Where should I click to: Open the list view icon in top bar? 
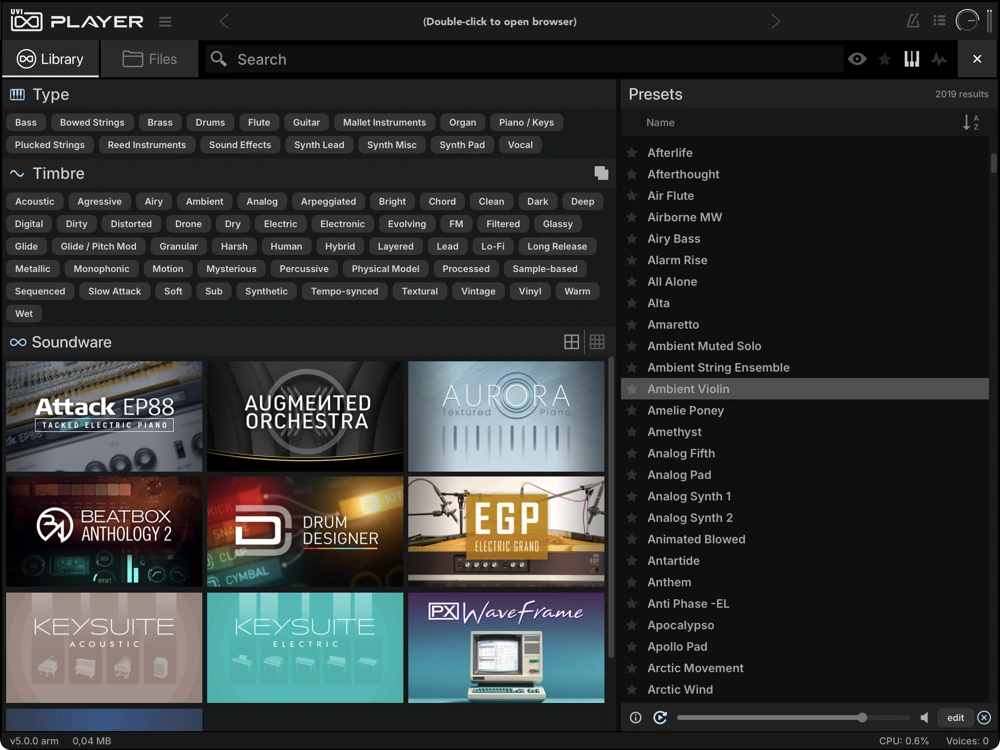coord(939,21)
